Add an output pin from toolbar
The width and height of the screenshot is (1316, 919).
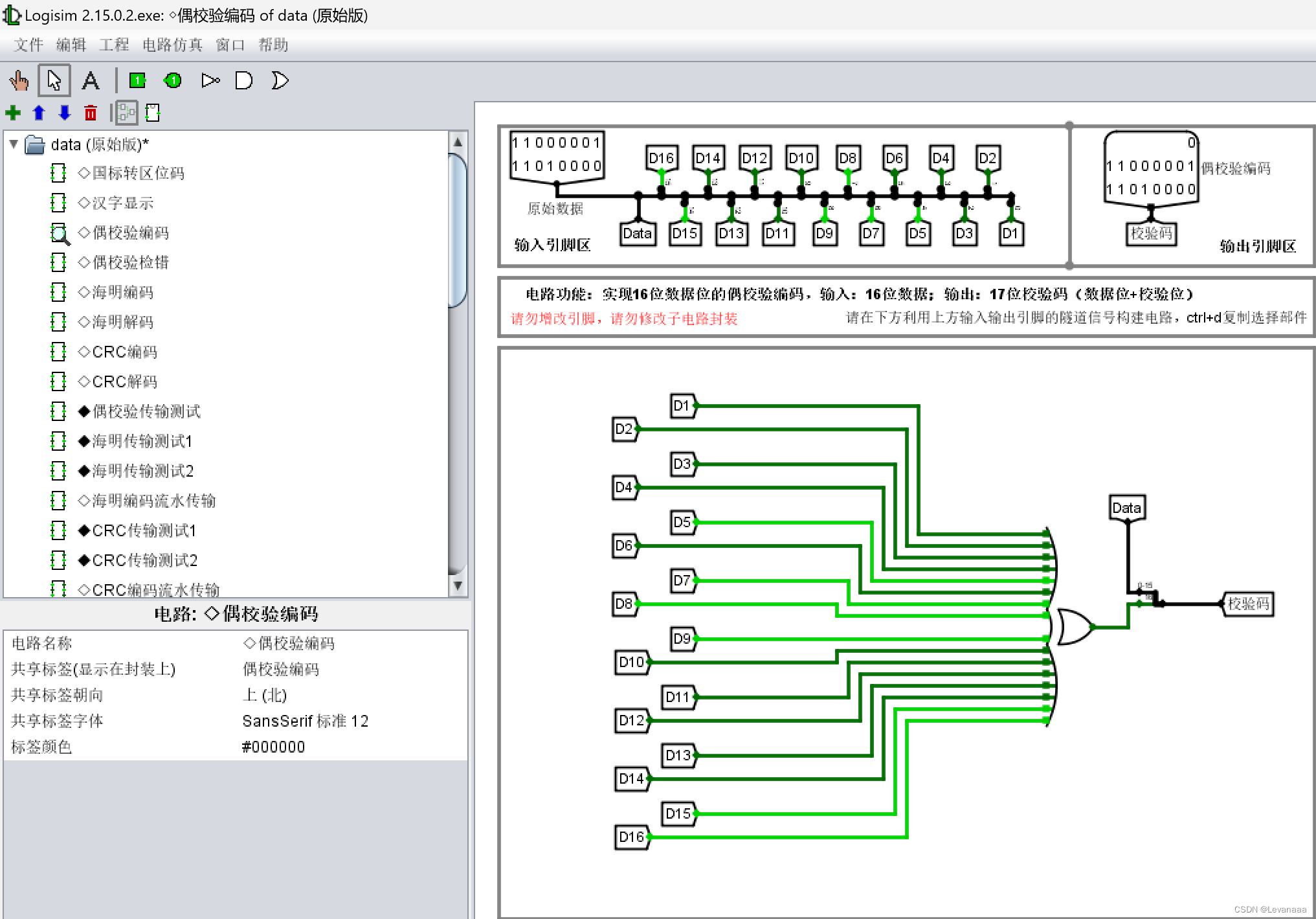[172, 81]
